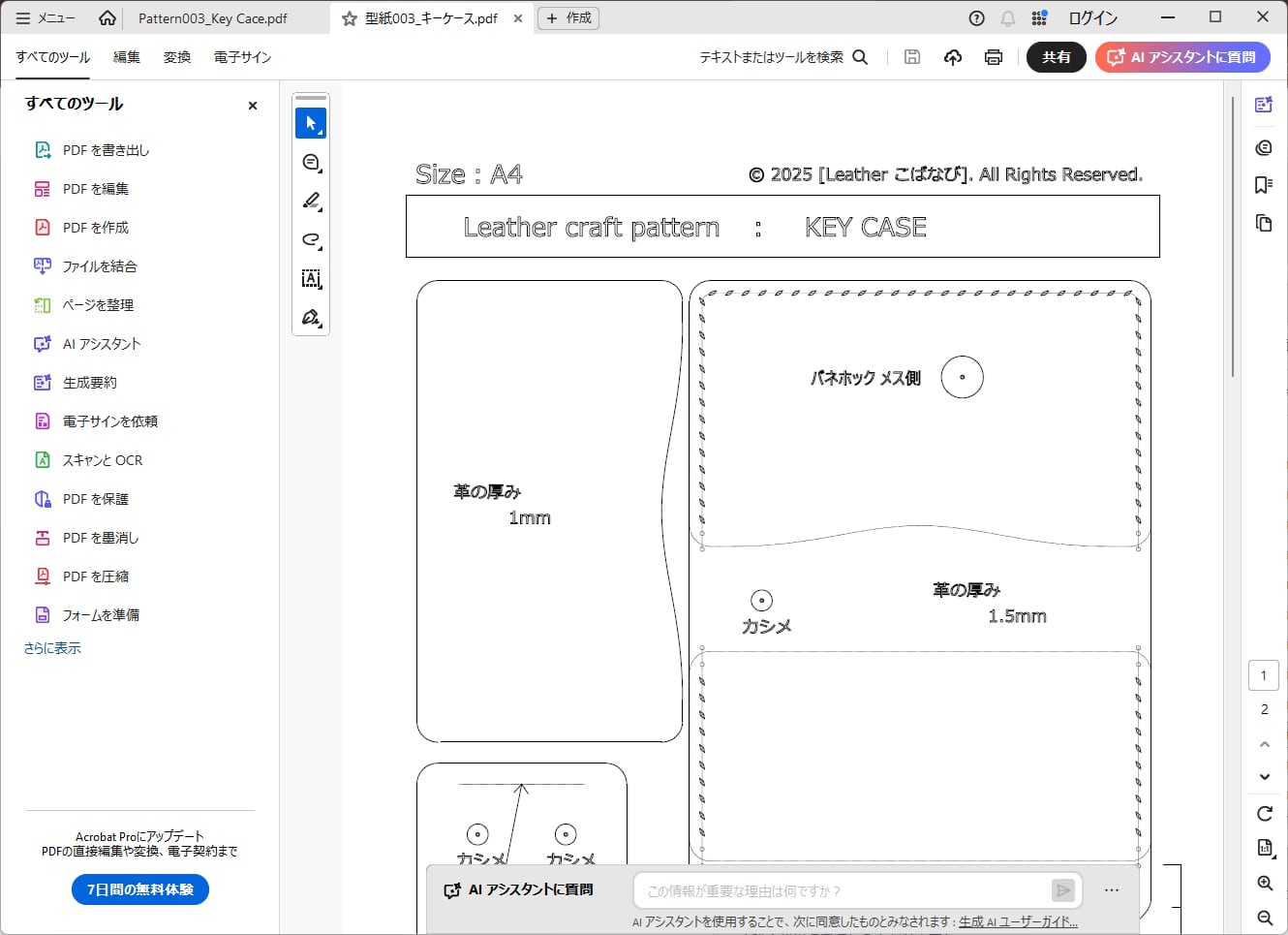Choose the Add comment tool
The image size is (1288, 935).
click(311, 163)
